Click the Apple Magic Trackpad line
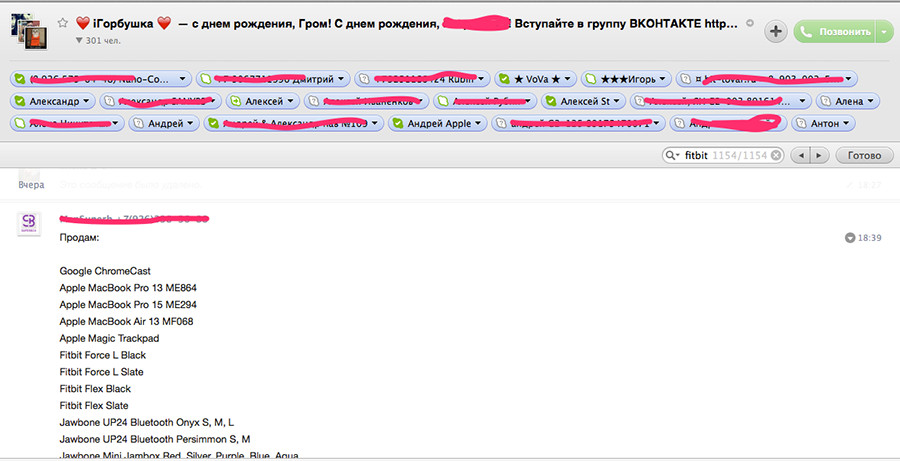 point(109,338)
